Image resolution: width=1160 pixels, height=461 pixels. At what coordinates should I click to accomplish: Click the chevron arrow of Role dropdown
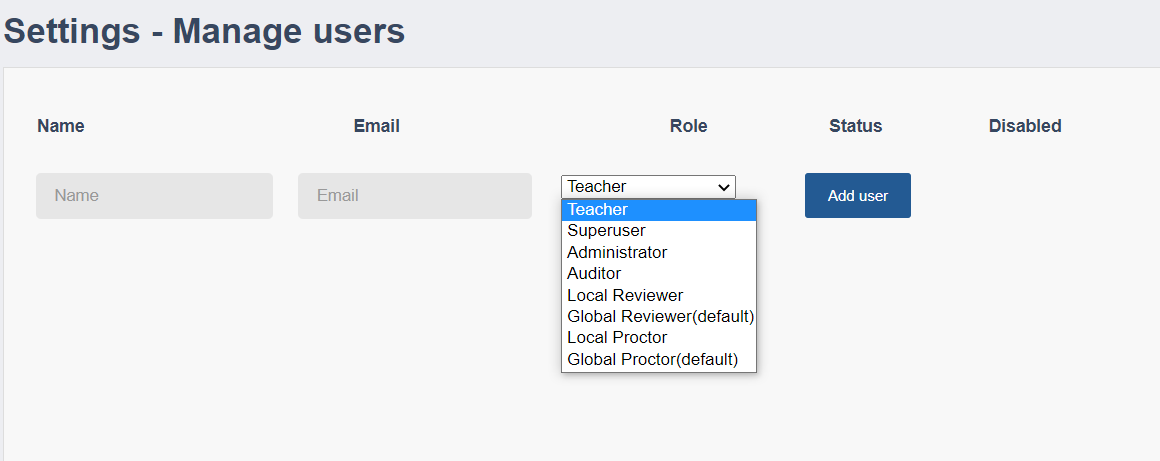point(724,187)
